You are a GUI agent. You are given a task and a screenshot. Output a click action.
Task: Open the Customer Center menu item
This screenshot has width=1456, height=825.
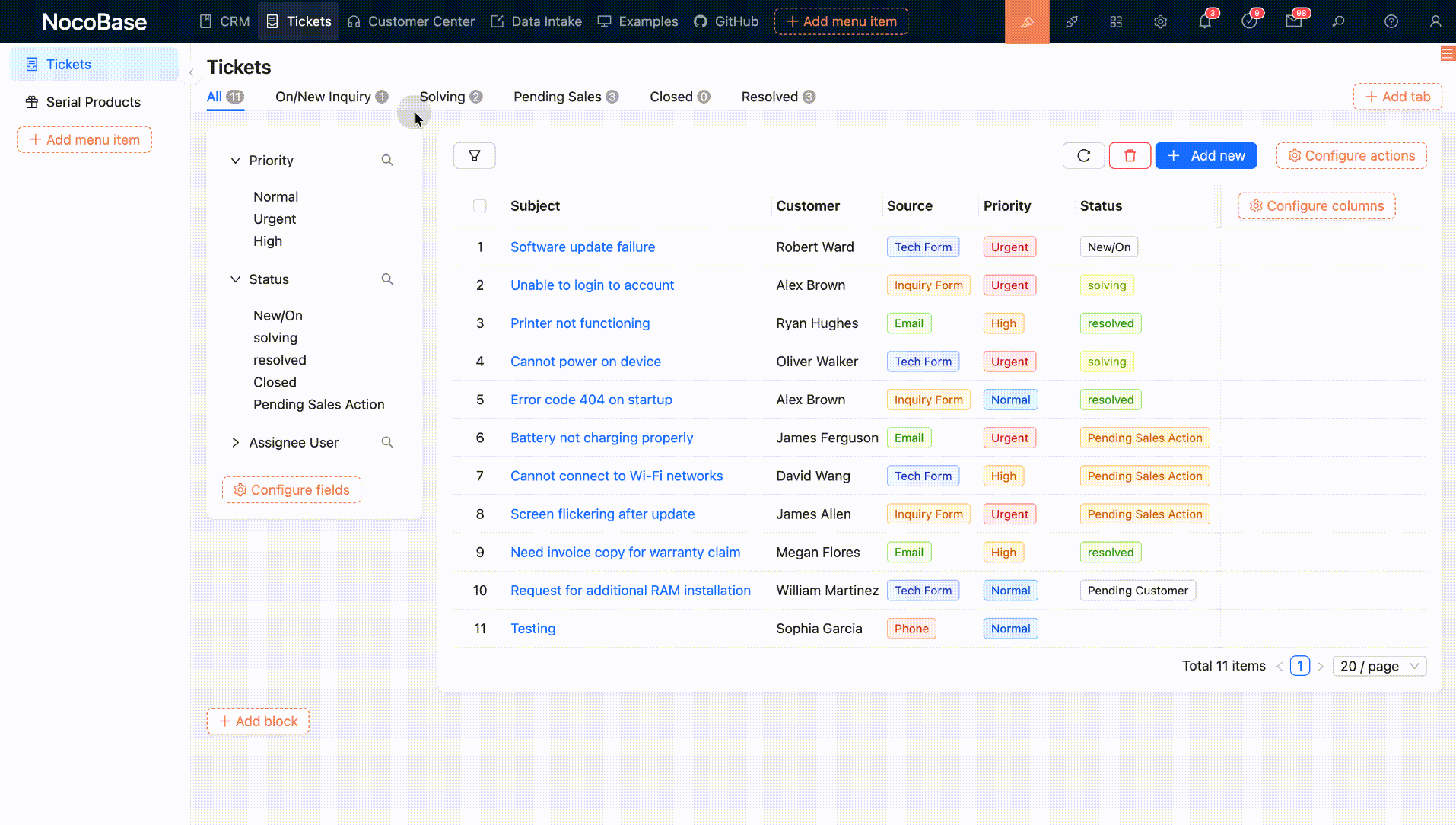[420, 21]
